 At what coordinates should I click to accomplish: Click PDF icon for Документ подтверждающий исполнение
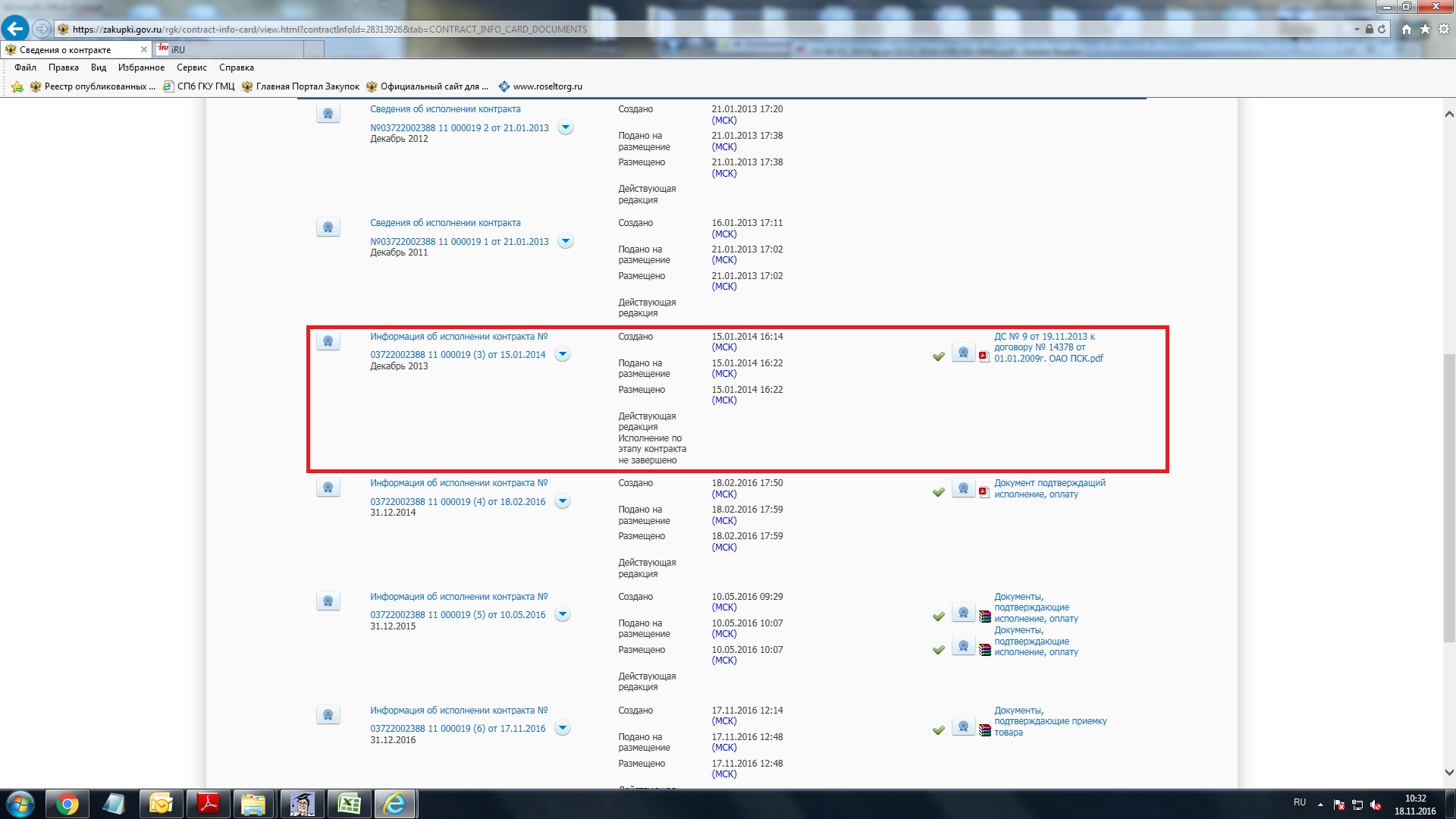[984, 491]
